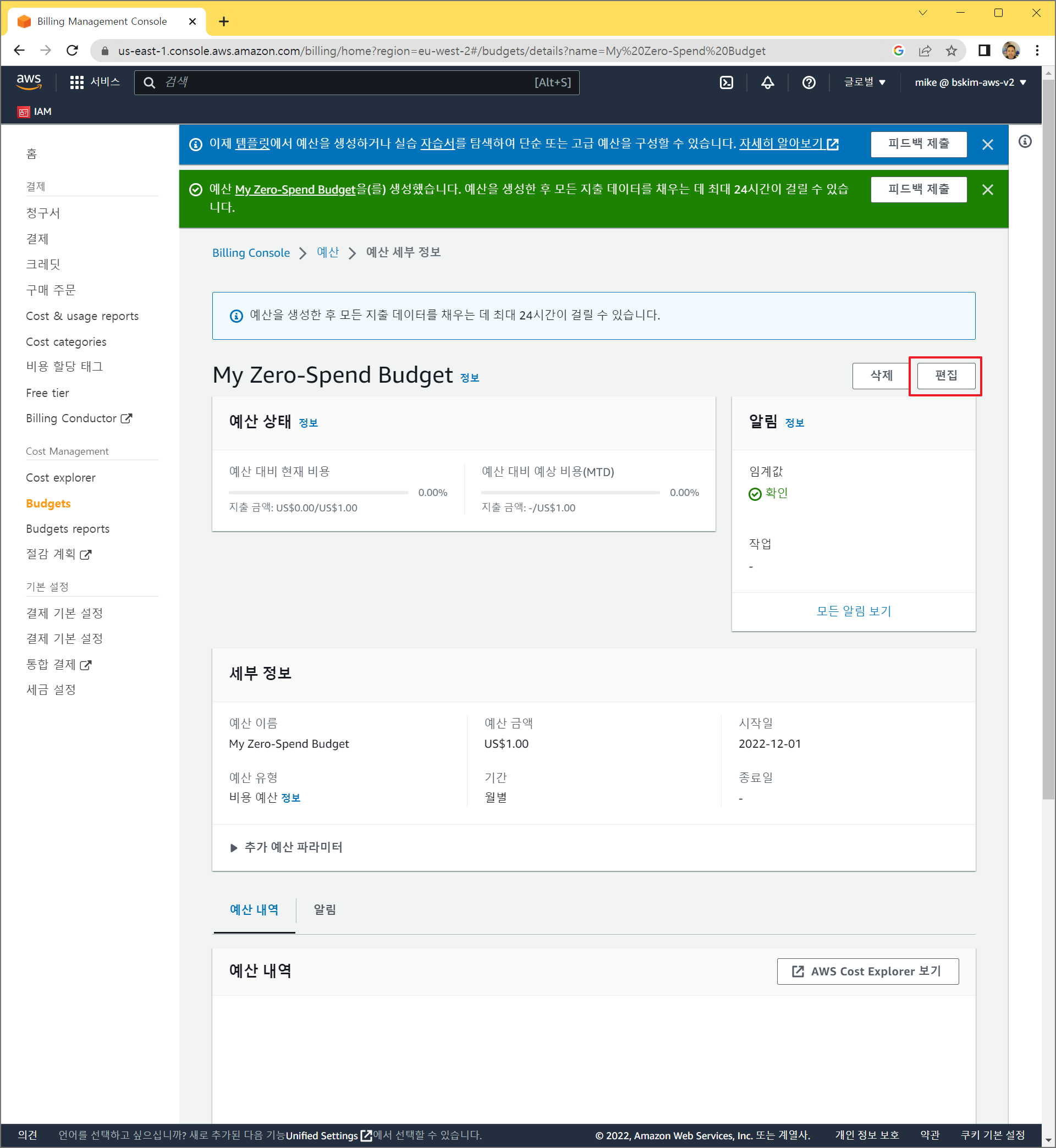
Task: Click the share page icon in address bar
Action: coord(925,51)
